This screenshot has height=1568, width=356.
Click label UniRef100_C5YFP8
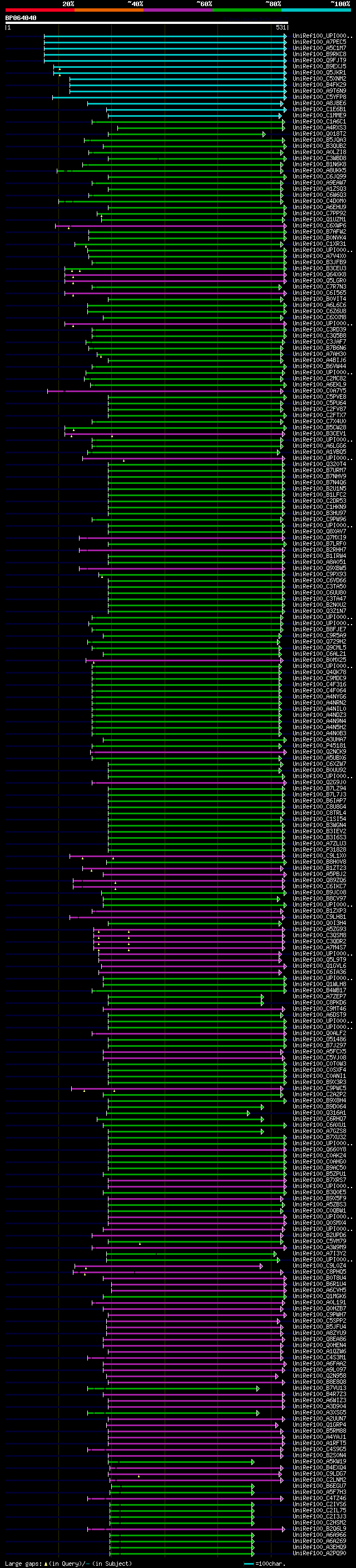(319, 97)
